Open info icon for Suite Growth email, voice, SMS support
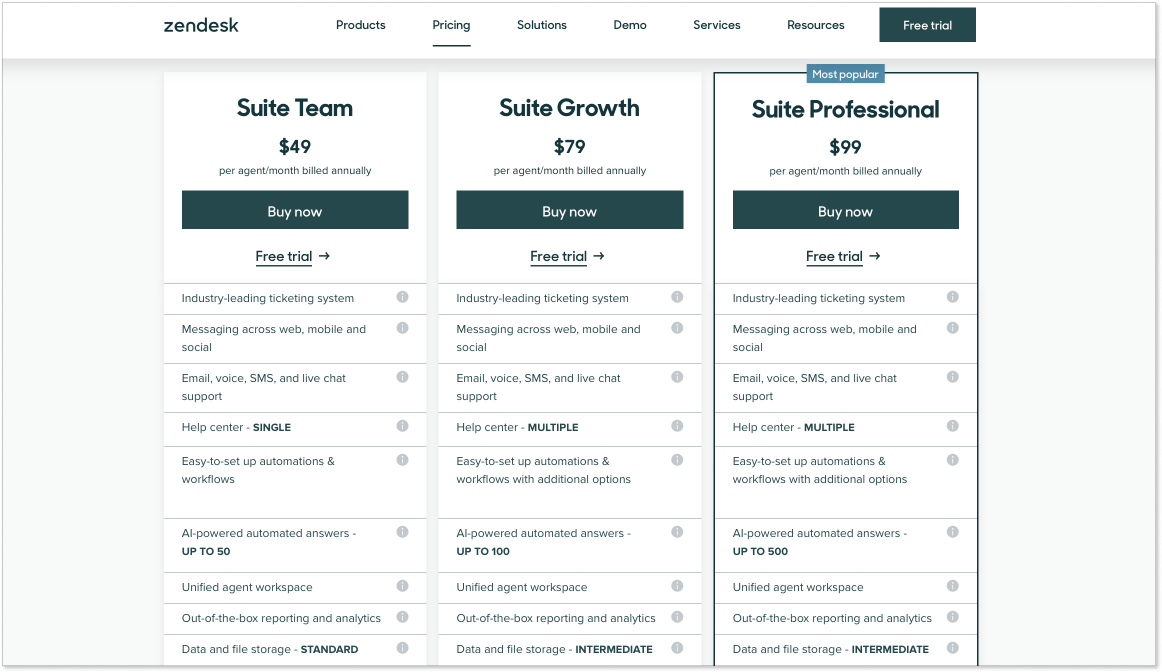The height and width of the screenshot is (672, 1162). (x=677, y=377)
